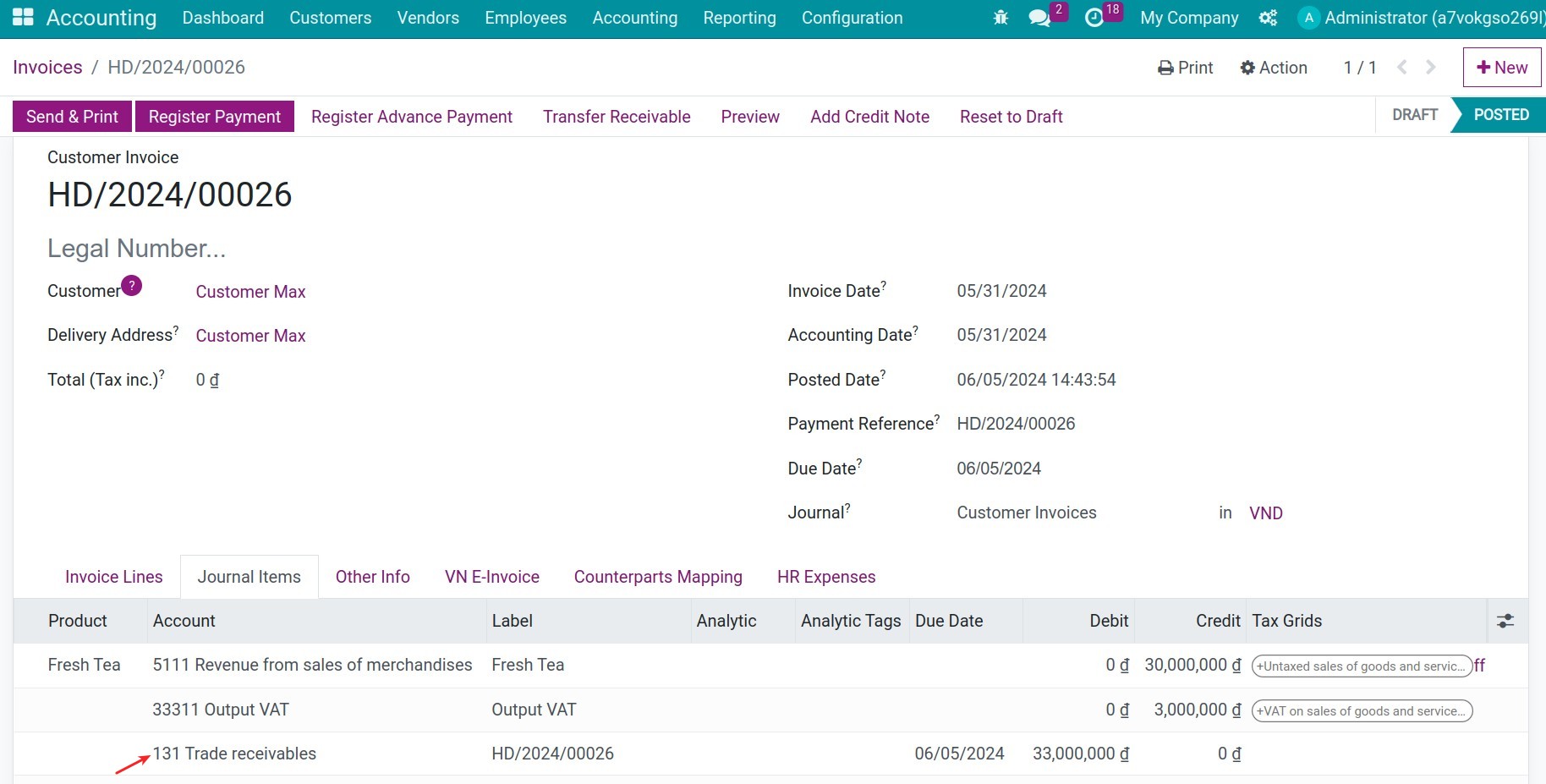Click the Accounting app title

pos(101,18)
